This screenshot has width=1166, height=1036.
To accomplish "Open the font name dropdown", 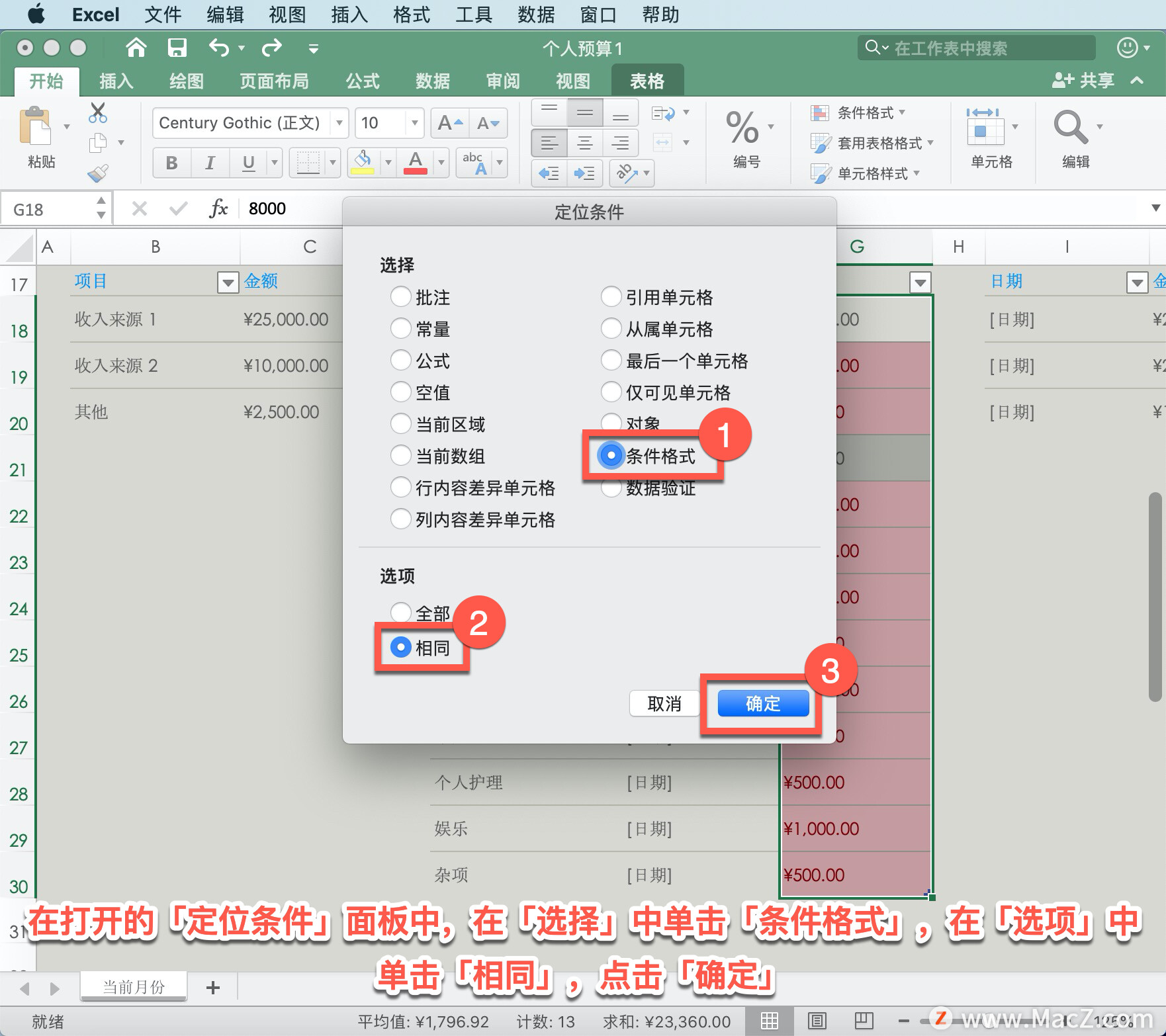I will pyautogui.click(x=339, y=123).
